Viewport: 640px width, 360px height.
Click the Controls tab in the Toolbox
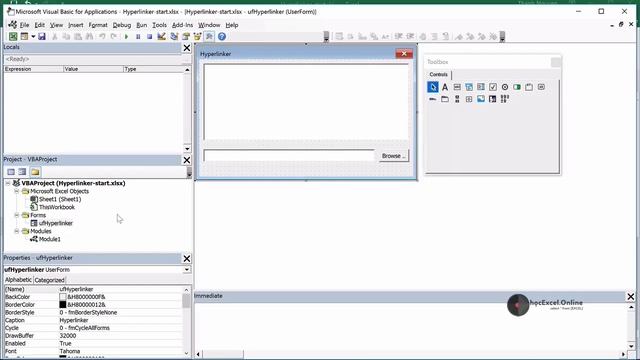438,74
